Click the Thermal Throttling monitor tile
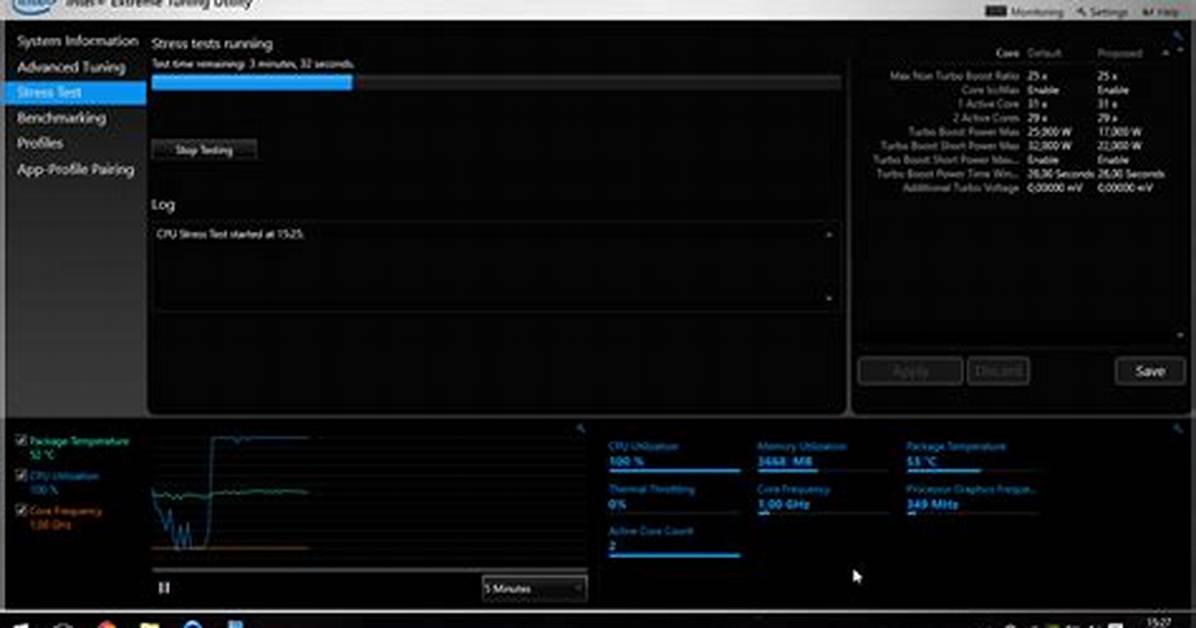 coord(674,498)
